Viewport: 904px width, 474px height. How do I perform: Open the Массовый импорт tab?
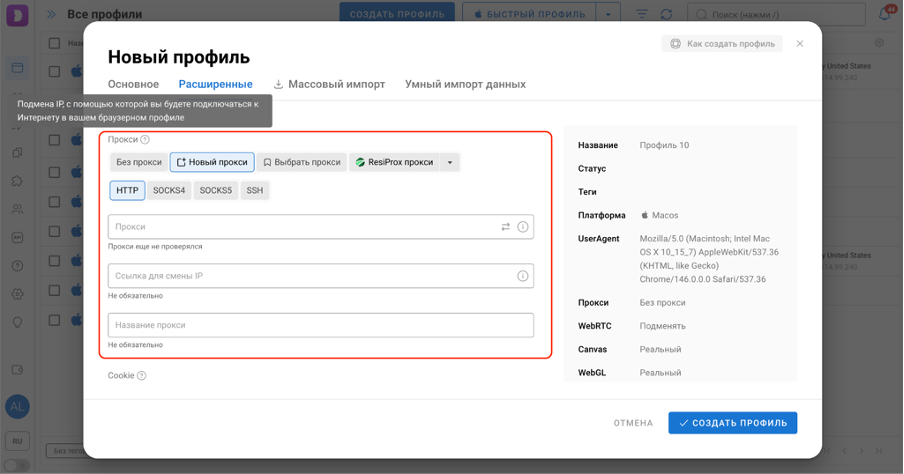click(x=329, y=84)
